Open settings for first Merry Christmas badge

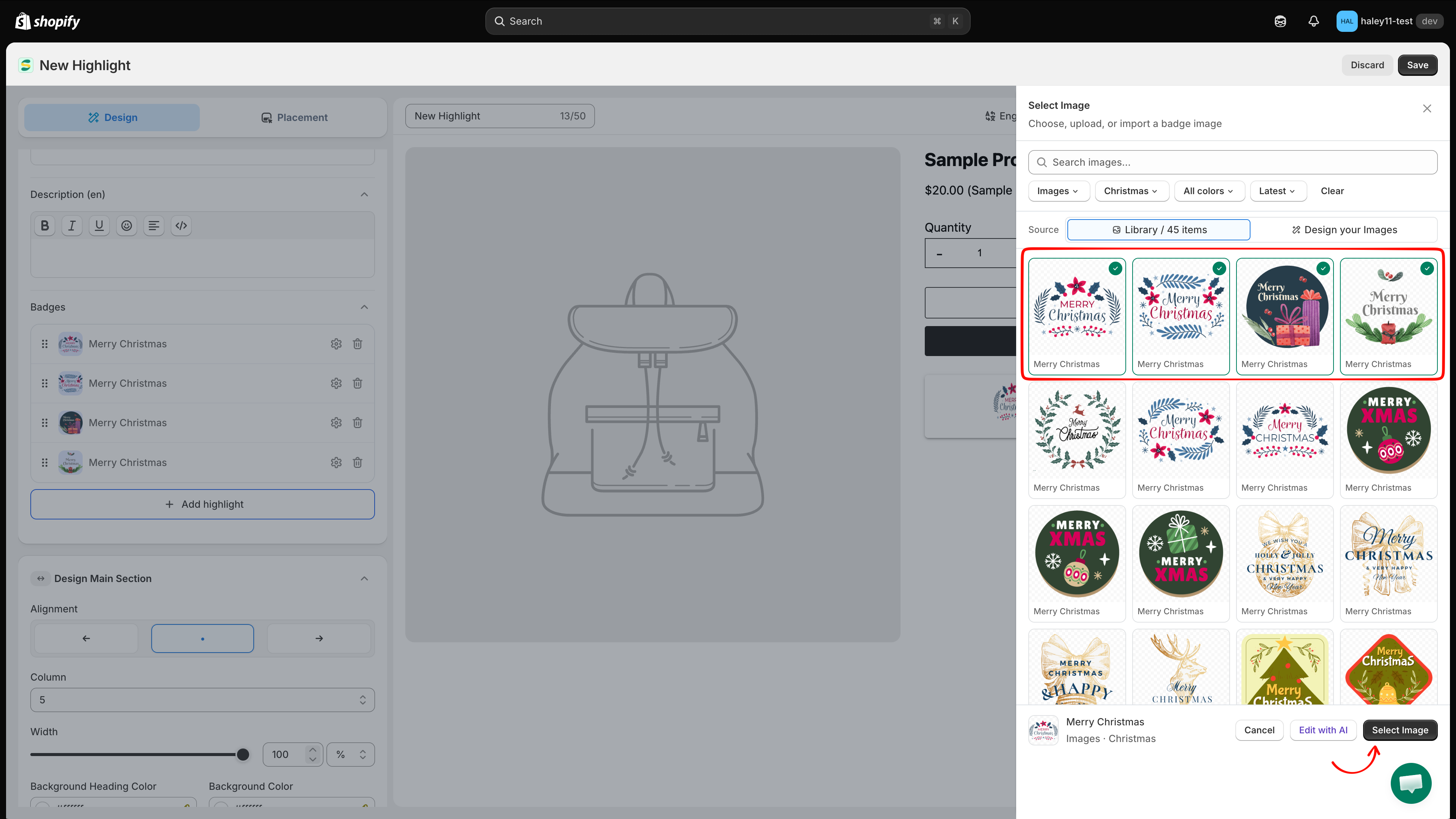[336, 344]
